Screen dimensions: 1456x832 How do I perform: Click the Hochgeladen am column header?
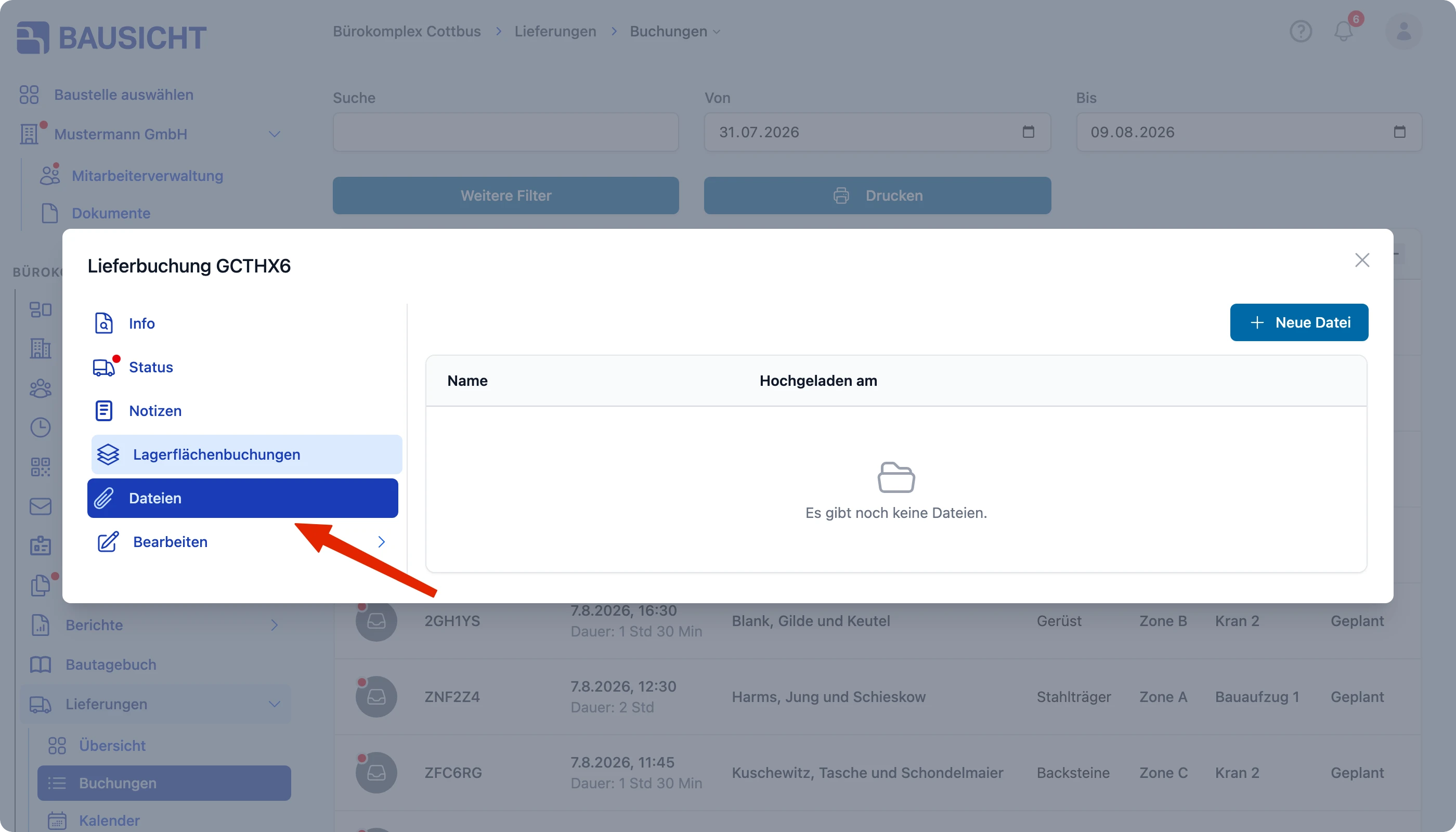coord(818,381)
